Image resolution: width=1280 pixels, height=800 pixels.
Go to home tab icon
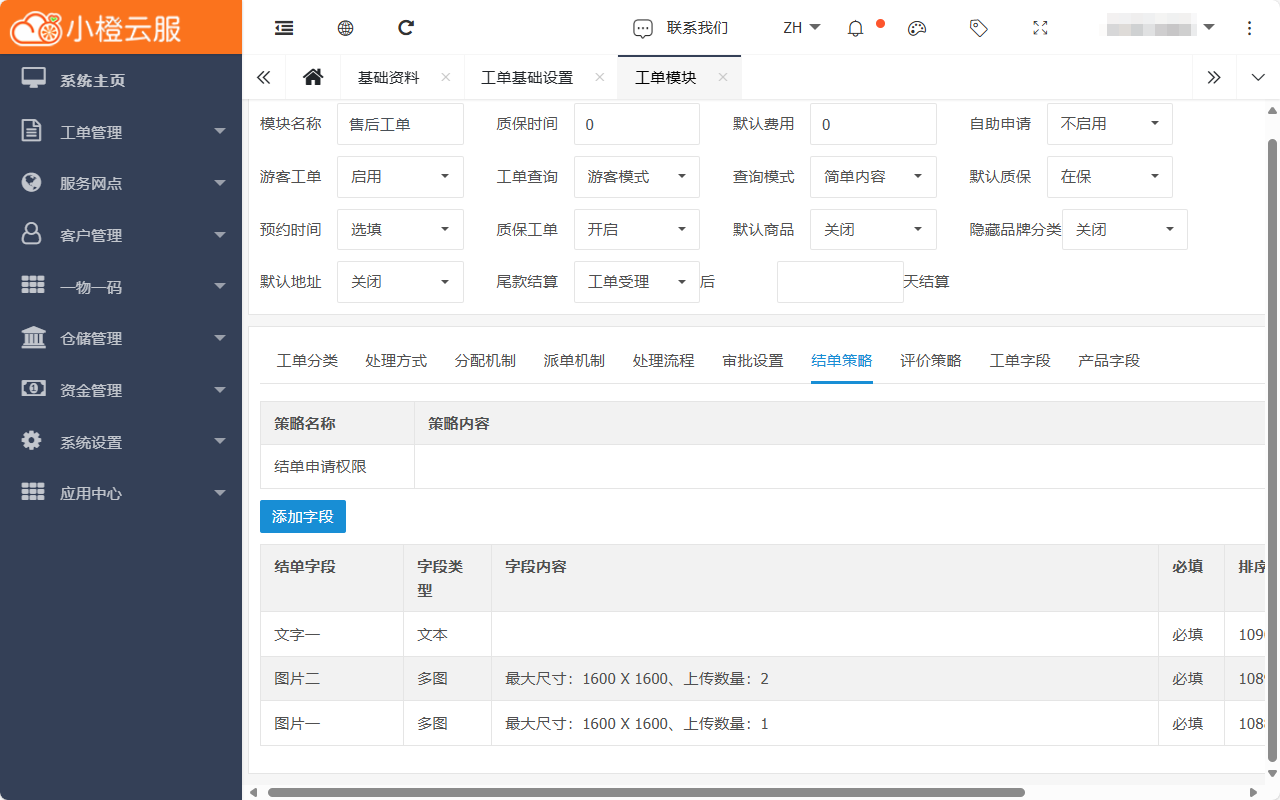(313, 77)
